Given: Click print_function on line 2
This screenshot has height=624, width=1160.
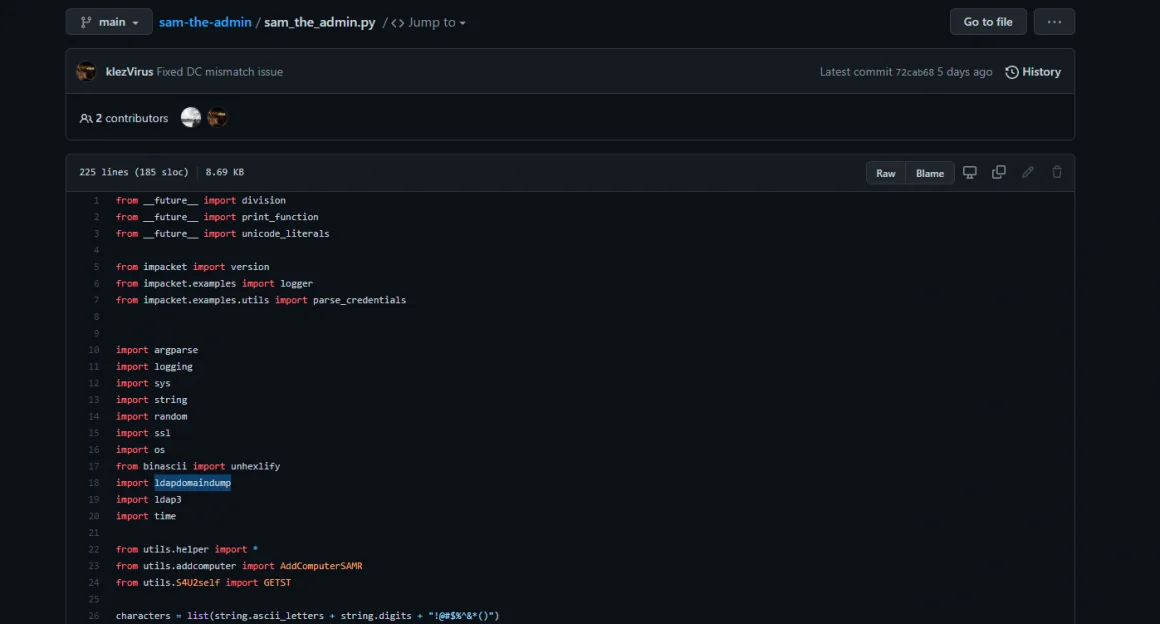Looking at the screenshot, I should tap(280, 217).
